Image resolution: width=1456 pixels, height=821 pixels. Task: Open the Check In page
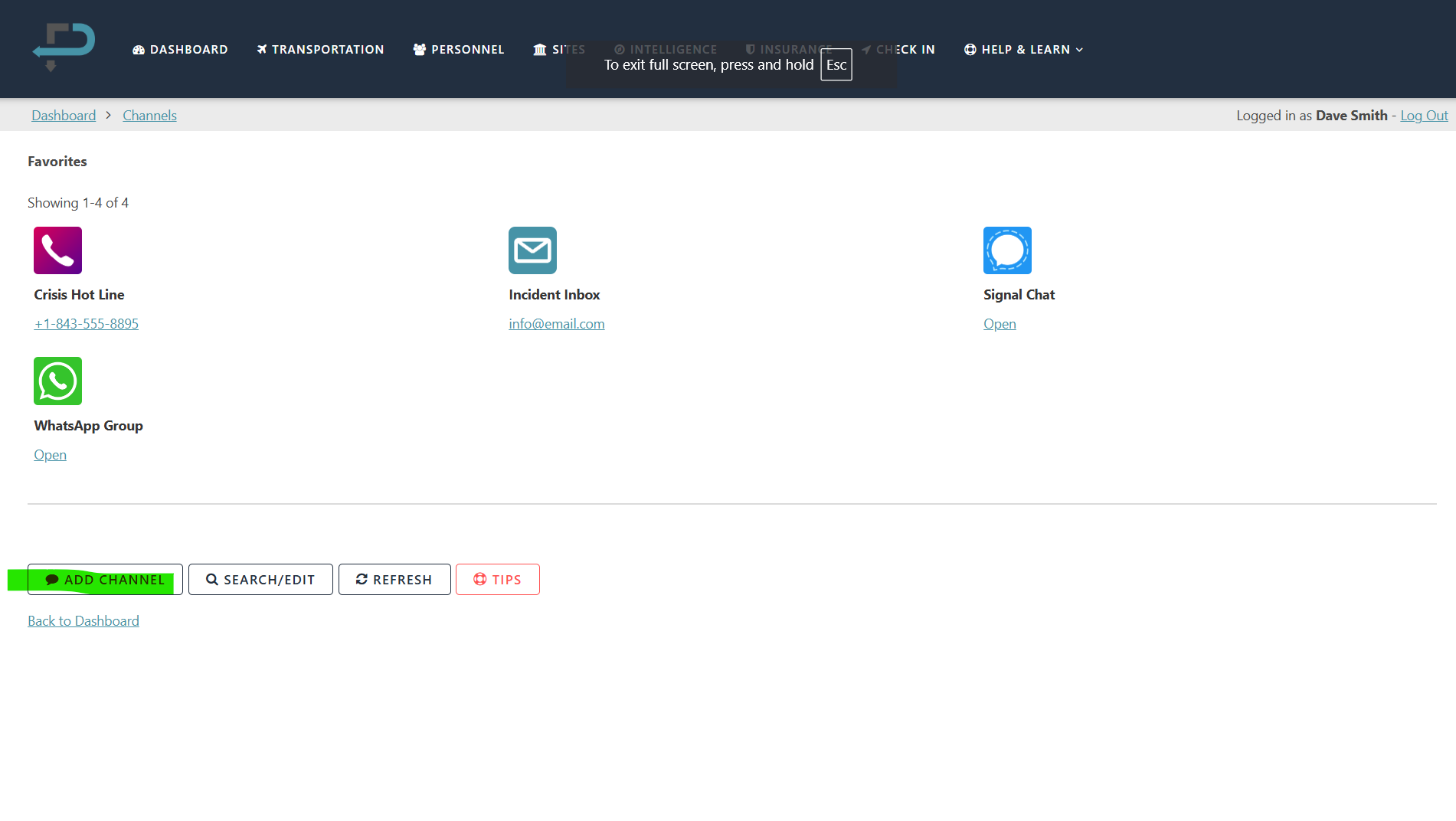coord(898,50)
